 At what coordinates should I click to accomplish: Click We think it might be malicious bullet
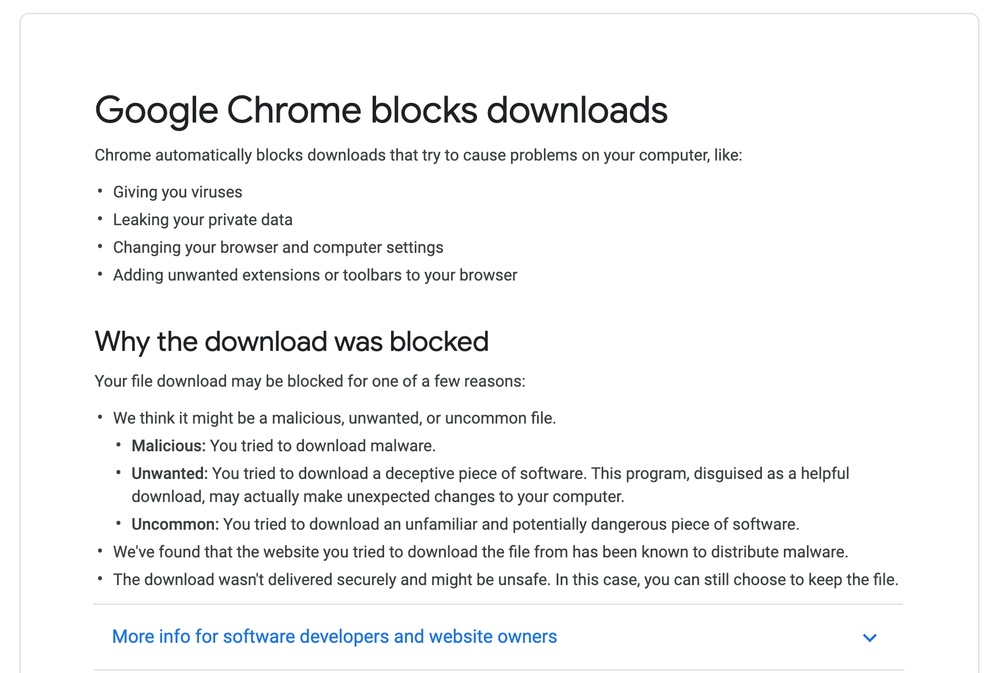tap(334, 418)
